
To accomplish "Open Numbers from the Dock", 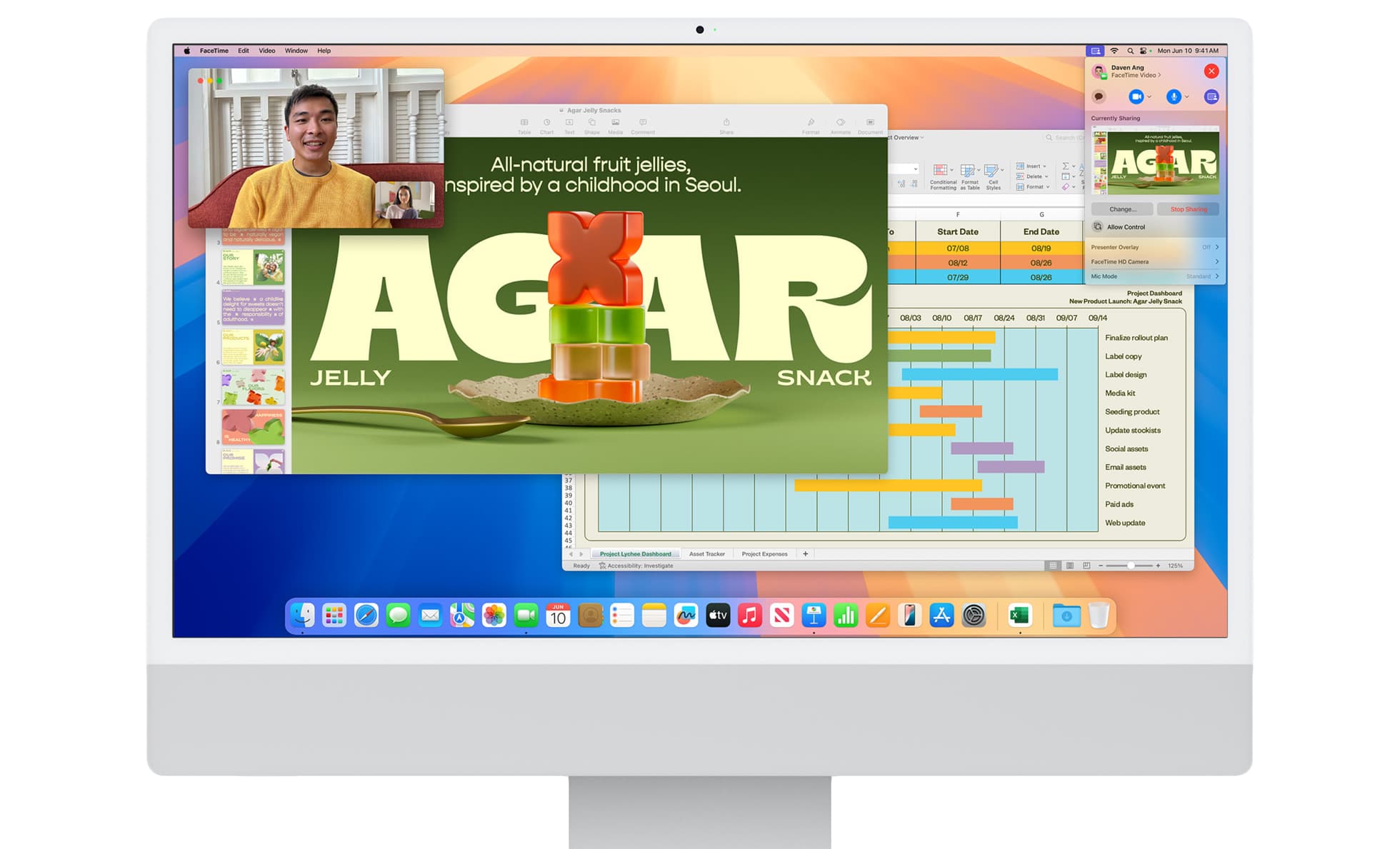I will (x=846, y=615).
